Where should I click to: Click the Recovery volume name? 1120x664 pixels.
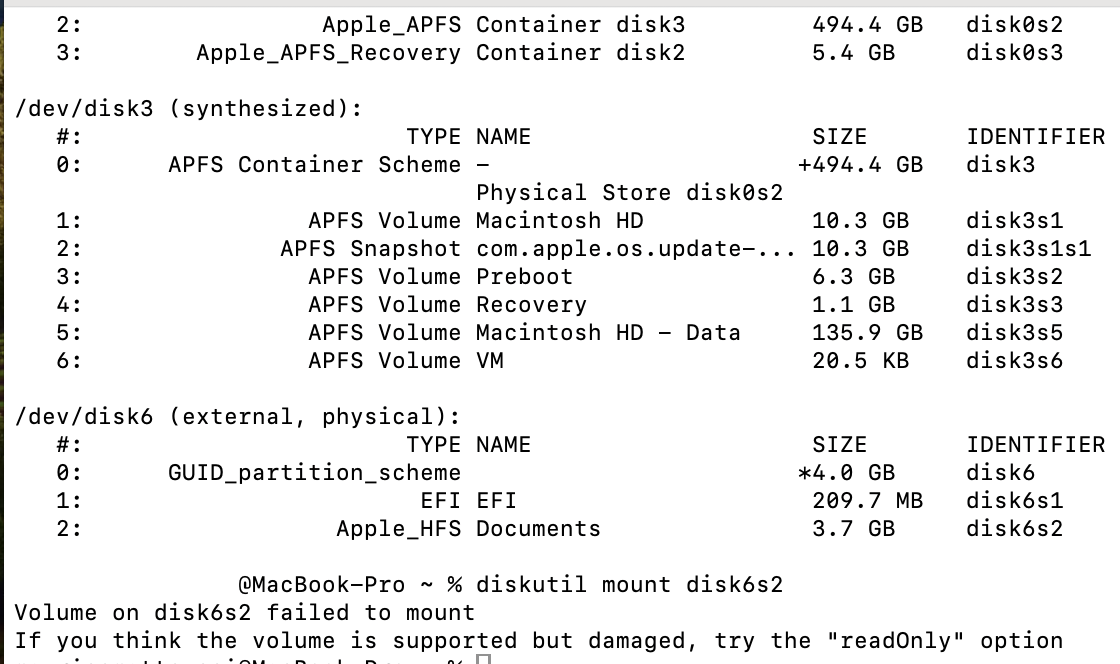(531, 305)
